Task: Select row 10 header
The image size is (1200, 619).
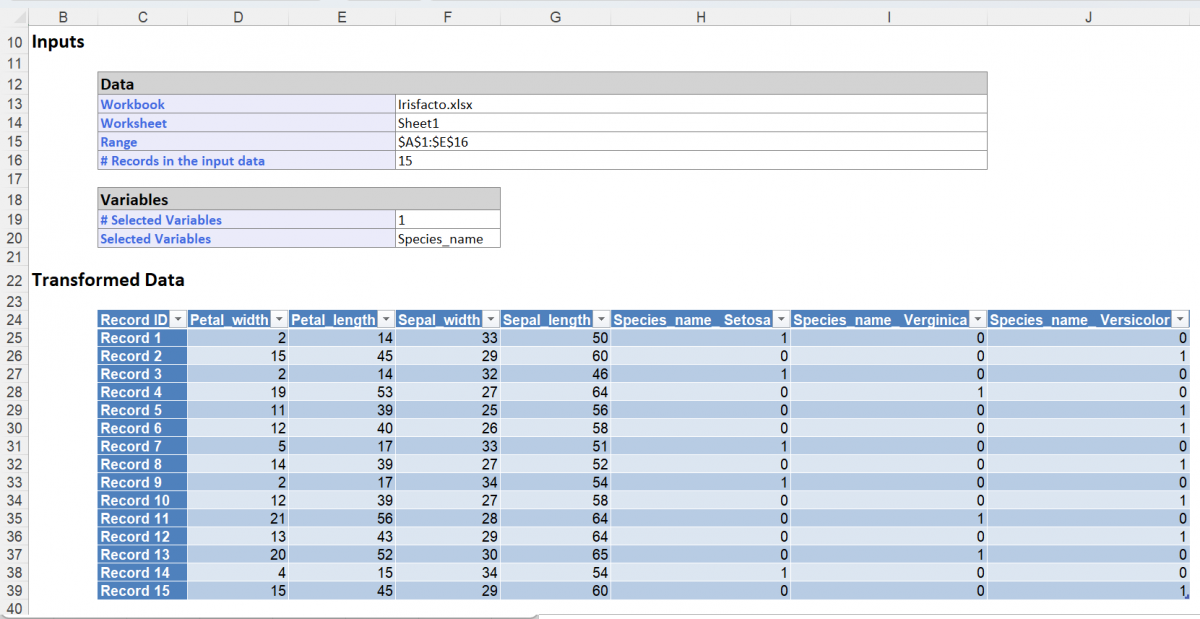Action: point(13,42)
